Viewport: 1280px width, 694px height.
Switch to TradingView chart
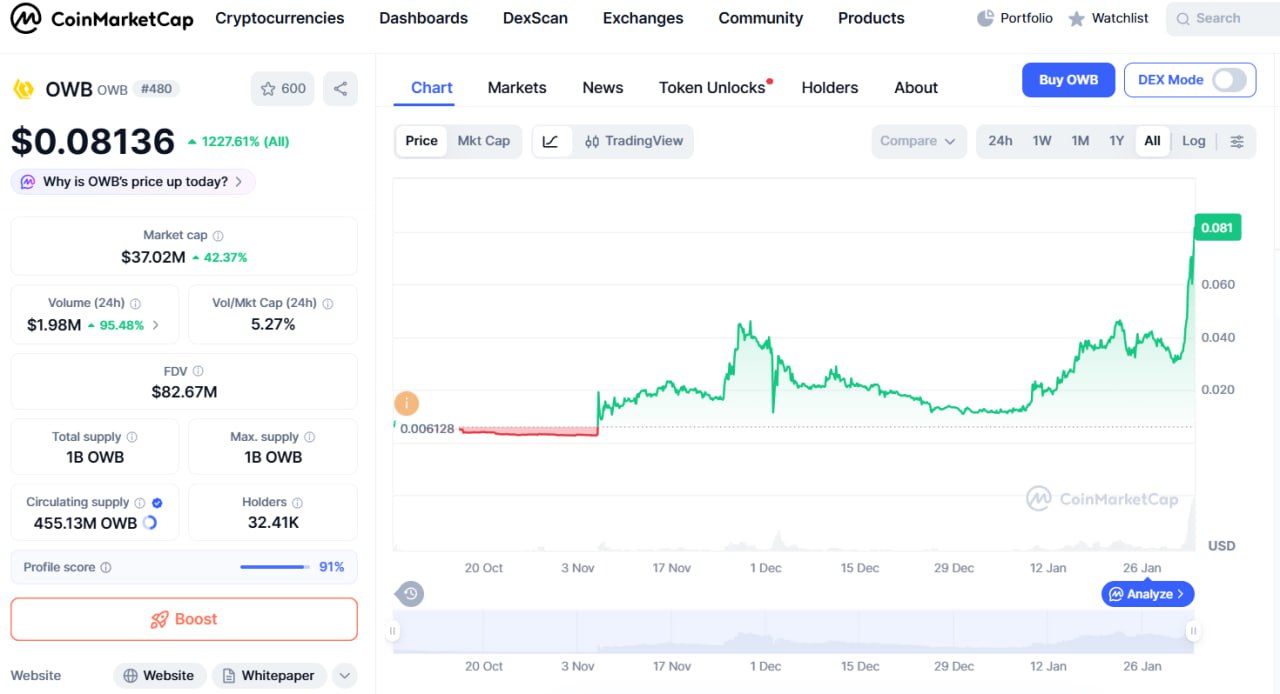pos(634,141)
